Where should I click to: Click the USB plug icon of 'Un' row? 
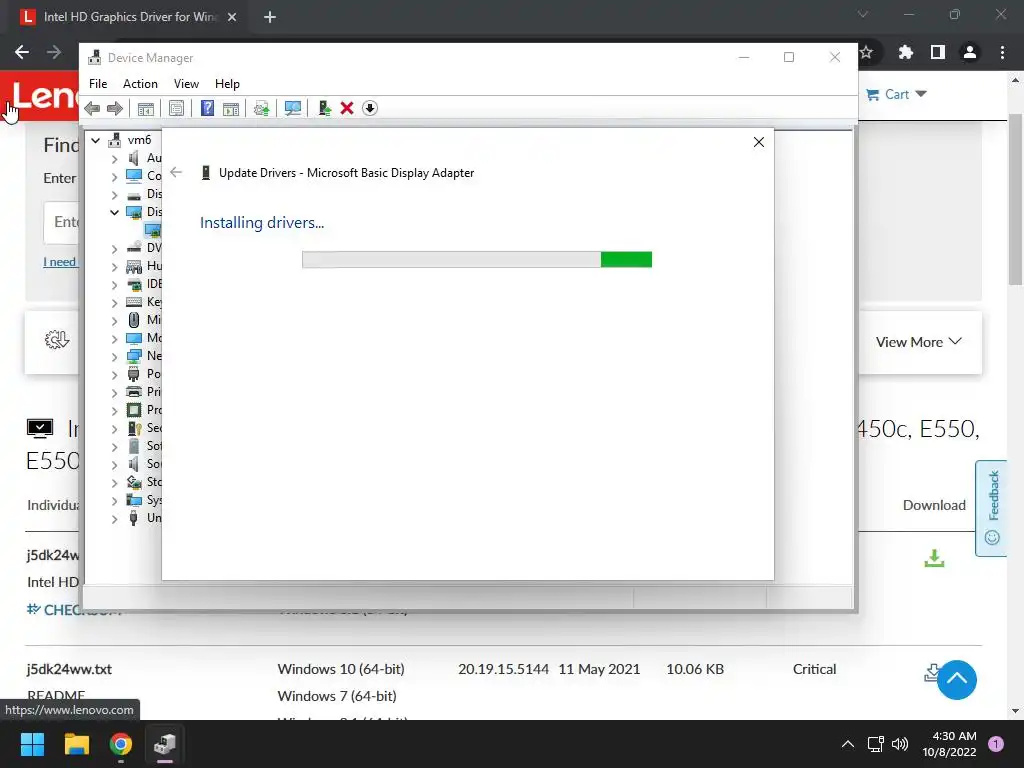pyautogui.click(x=134, y=518)
